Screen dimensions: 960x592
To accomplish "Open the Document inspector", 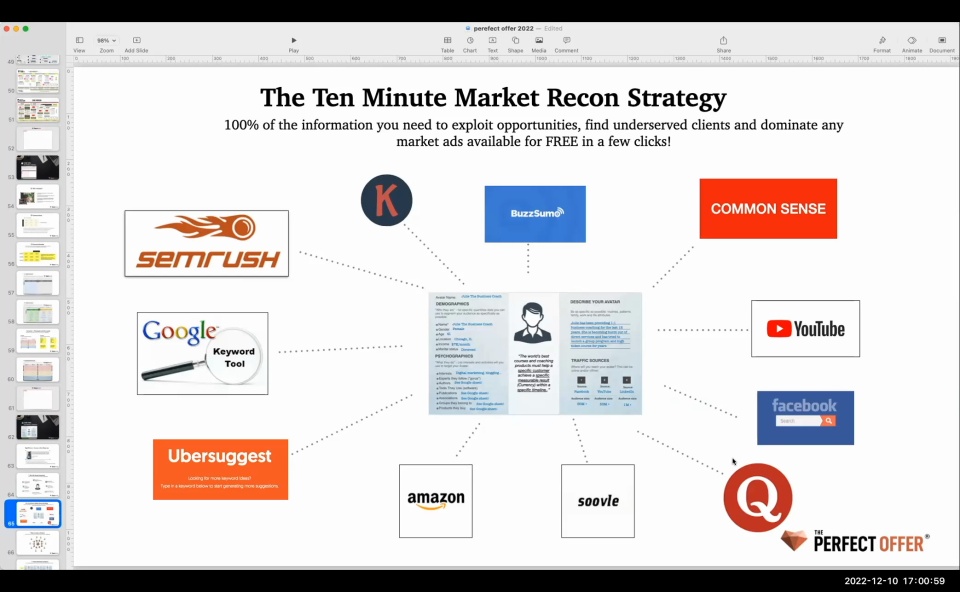I will point(942,44).
